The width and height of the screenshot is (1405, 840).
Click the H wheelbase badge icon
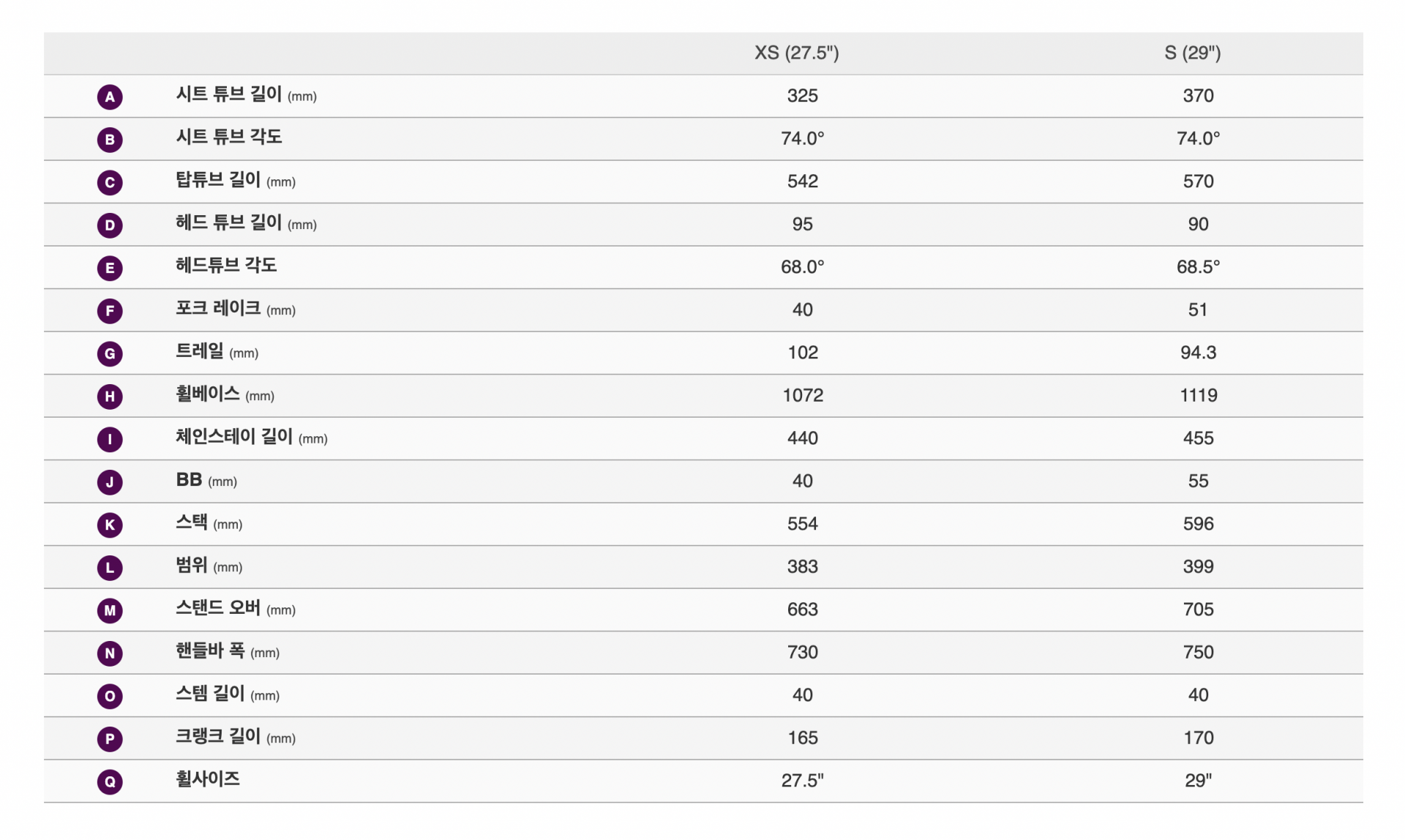coord(110,397)
